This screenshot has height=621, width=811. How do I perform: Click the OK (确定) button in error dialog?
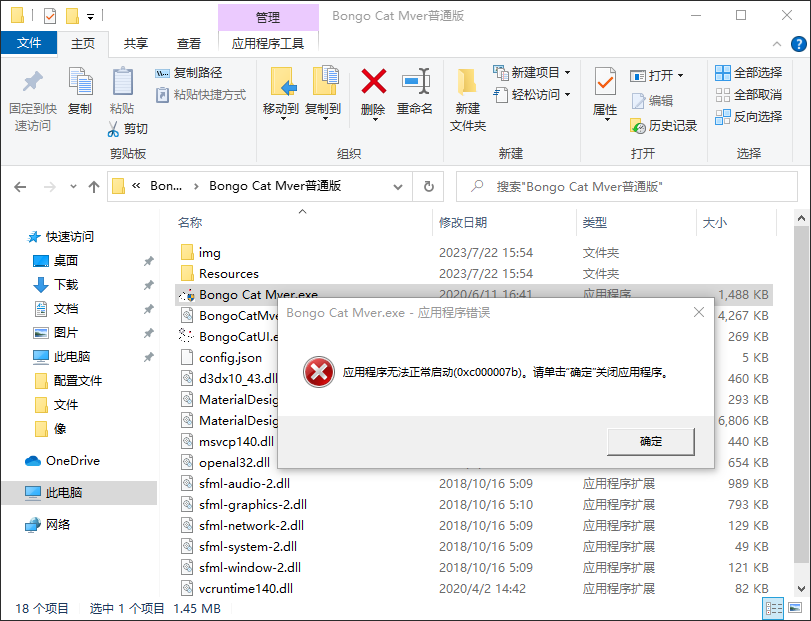651,441
